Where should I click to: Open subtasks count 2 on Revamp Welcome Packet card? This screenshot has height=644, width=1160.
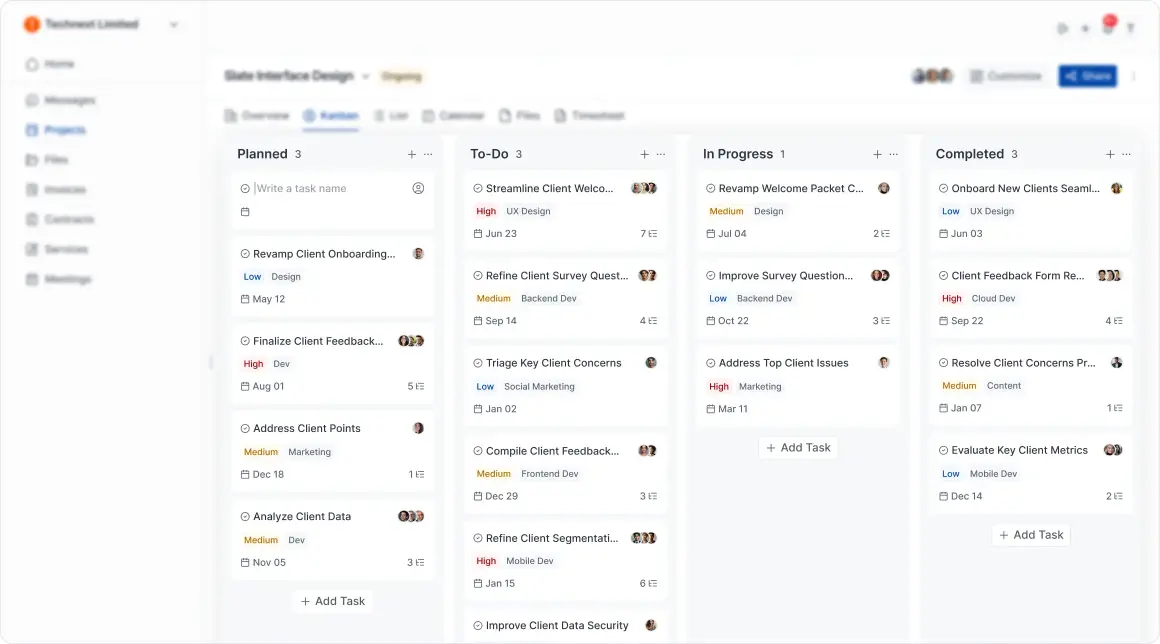click(881, 234)
